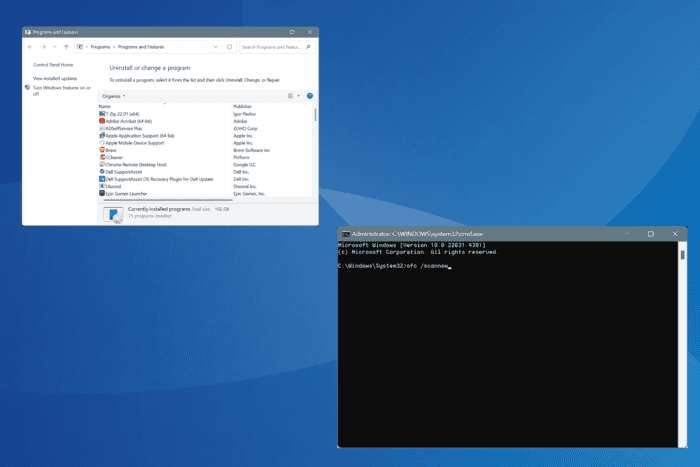The image size is (700, 467).
Task: Open the address bar history dropdown
Action: [x=216, y=47]
